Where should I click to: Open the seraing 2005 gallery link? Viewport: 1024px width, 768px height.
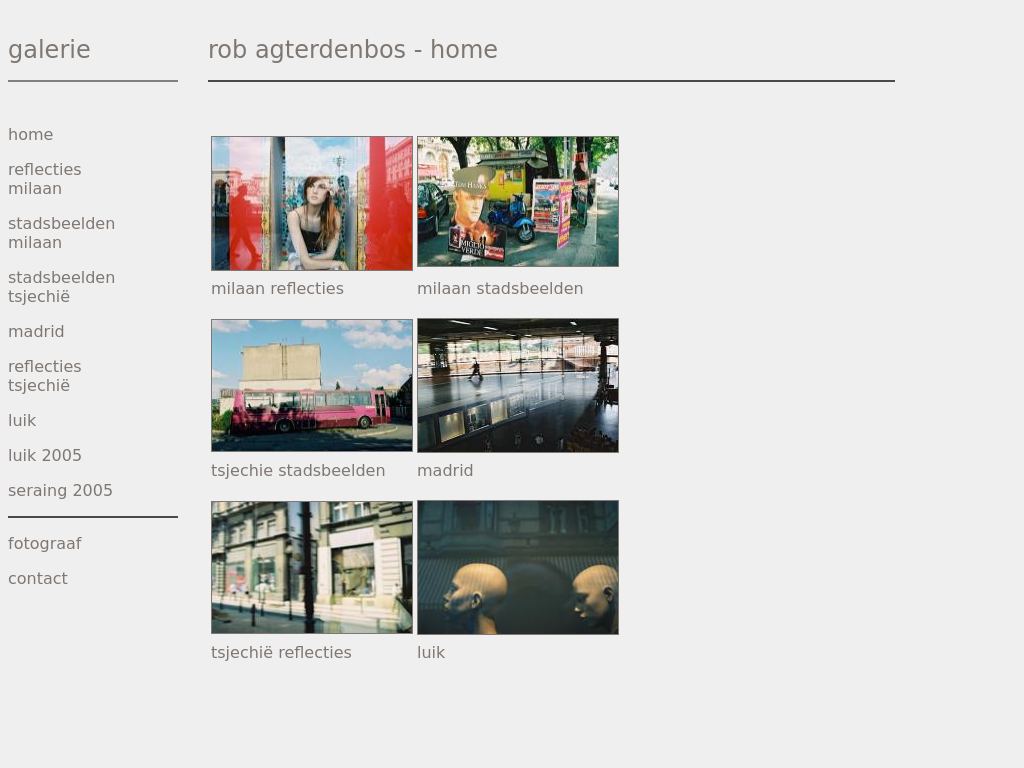point(60,490)
